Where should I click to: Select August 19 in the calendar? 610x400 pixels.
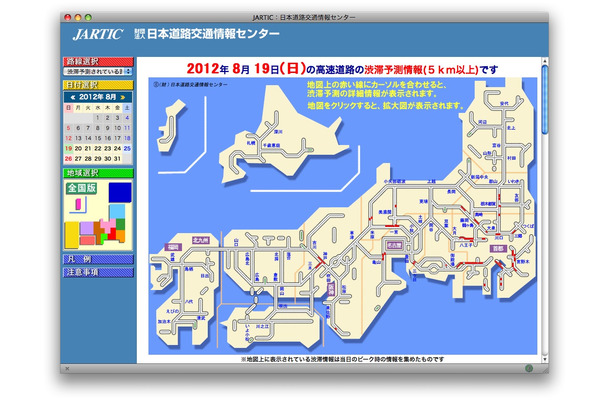[x=68, y=148]
